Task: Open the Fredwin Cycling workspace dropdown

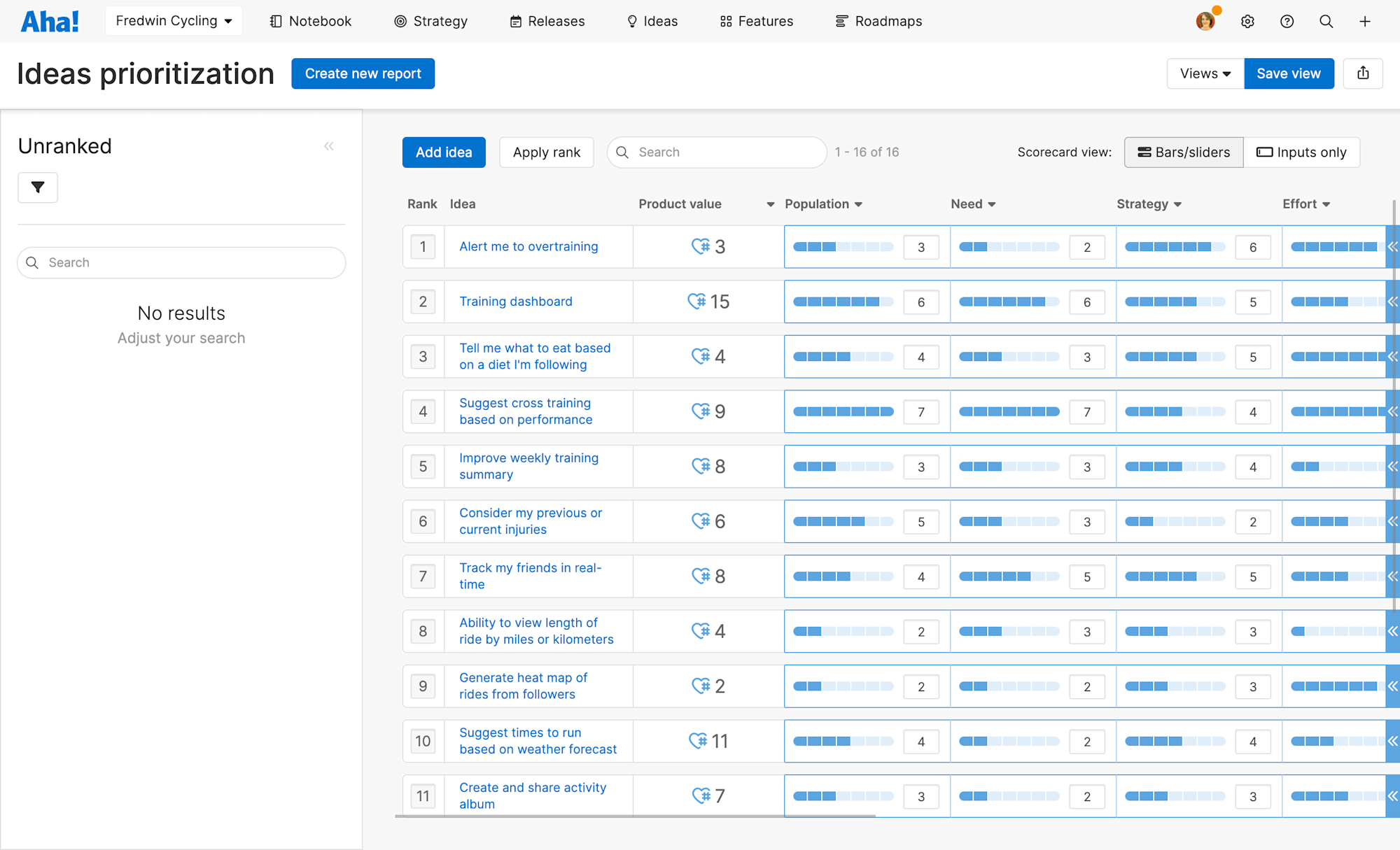Action: point(174,21)
